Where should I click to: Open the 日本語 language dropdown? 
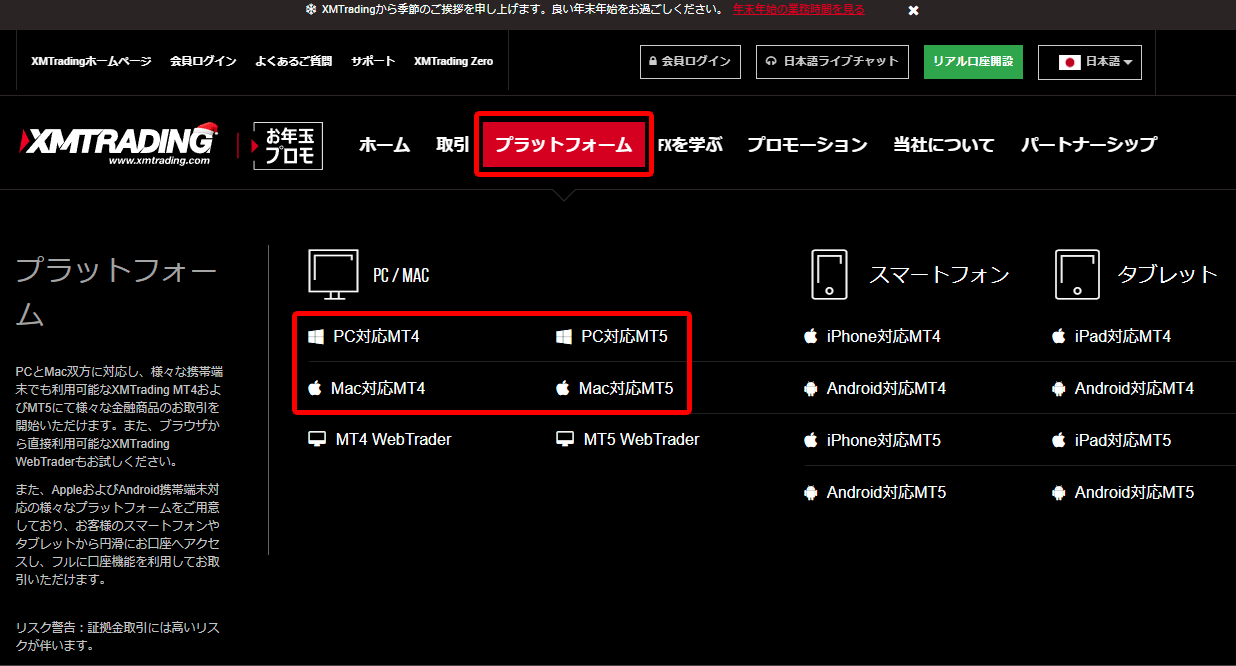click(1089, 62)
